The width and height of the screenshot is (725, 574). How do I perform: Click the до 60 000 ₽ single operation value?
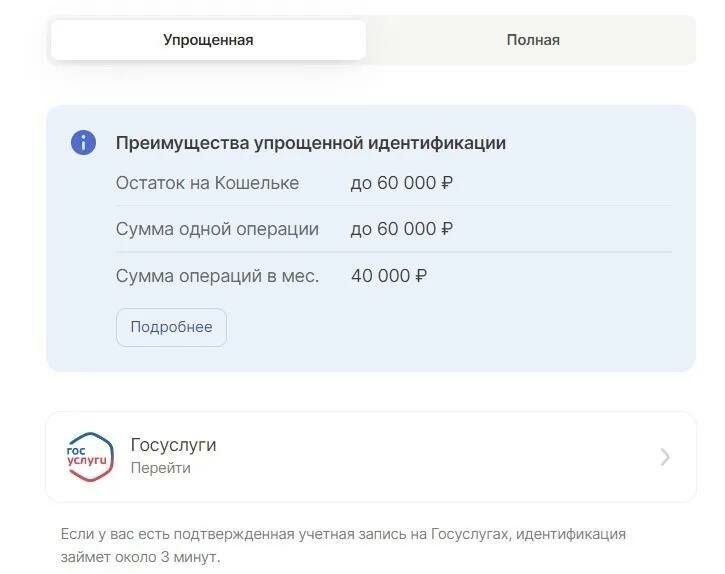(401, 229)
